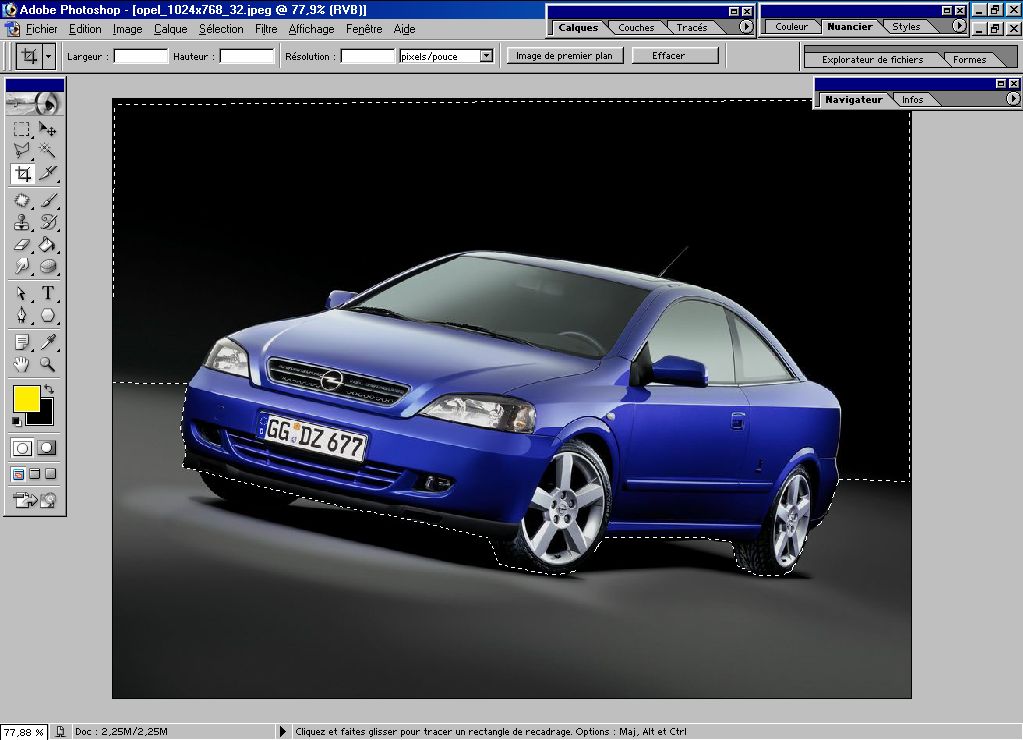Select the Polygon shape tool
The height and width of the screenshot is (740, 1023).
[x=48, y=315]
